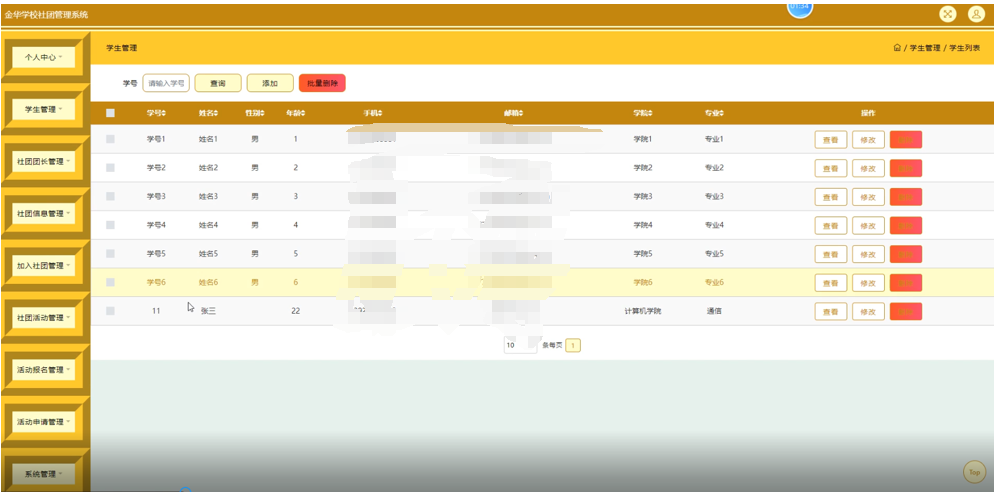Click the 添加 add button
The height and width of the screenshot is (492, 994).
pos(270,83)
